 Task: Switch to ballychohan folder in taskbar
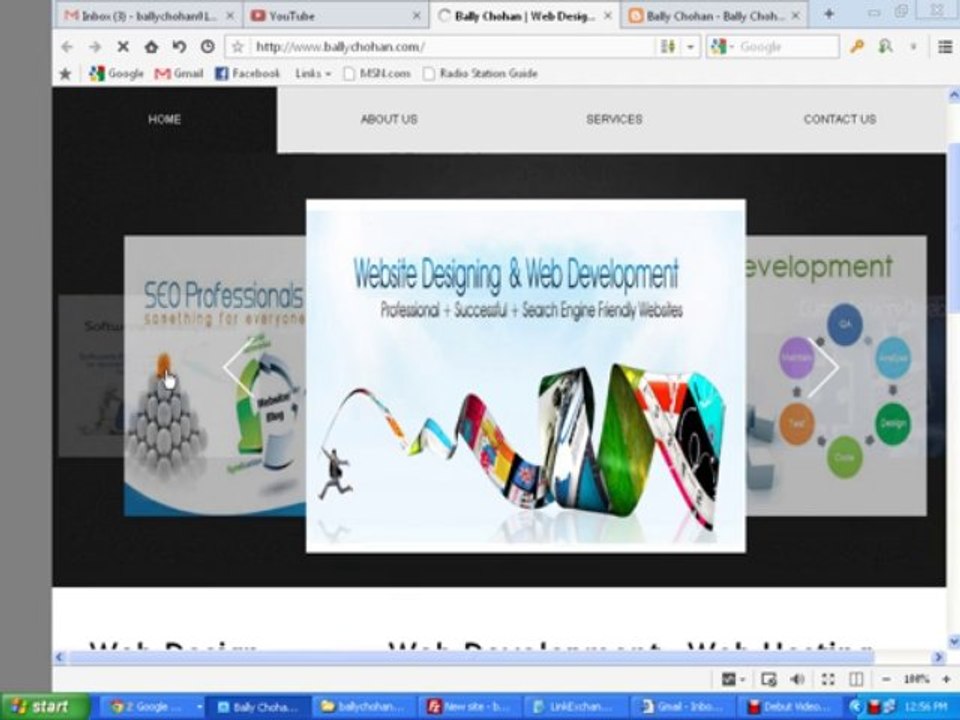pyautogui.click(x=364, y=707)
